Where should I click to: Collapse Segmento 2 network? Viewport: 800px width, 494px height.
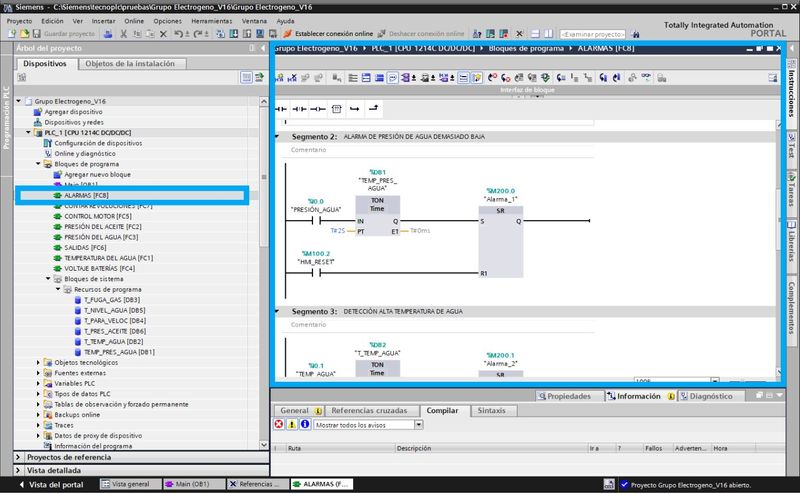[x=278, y=137]
